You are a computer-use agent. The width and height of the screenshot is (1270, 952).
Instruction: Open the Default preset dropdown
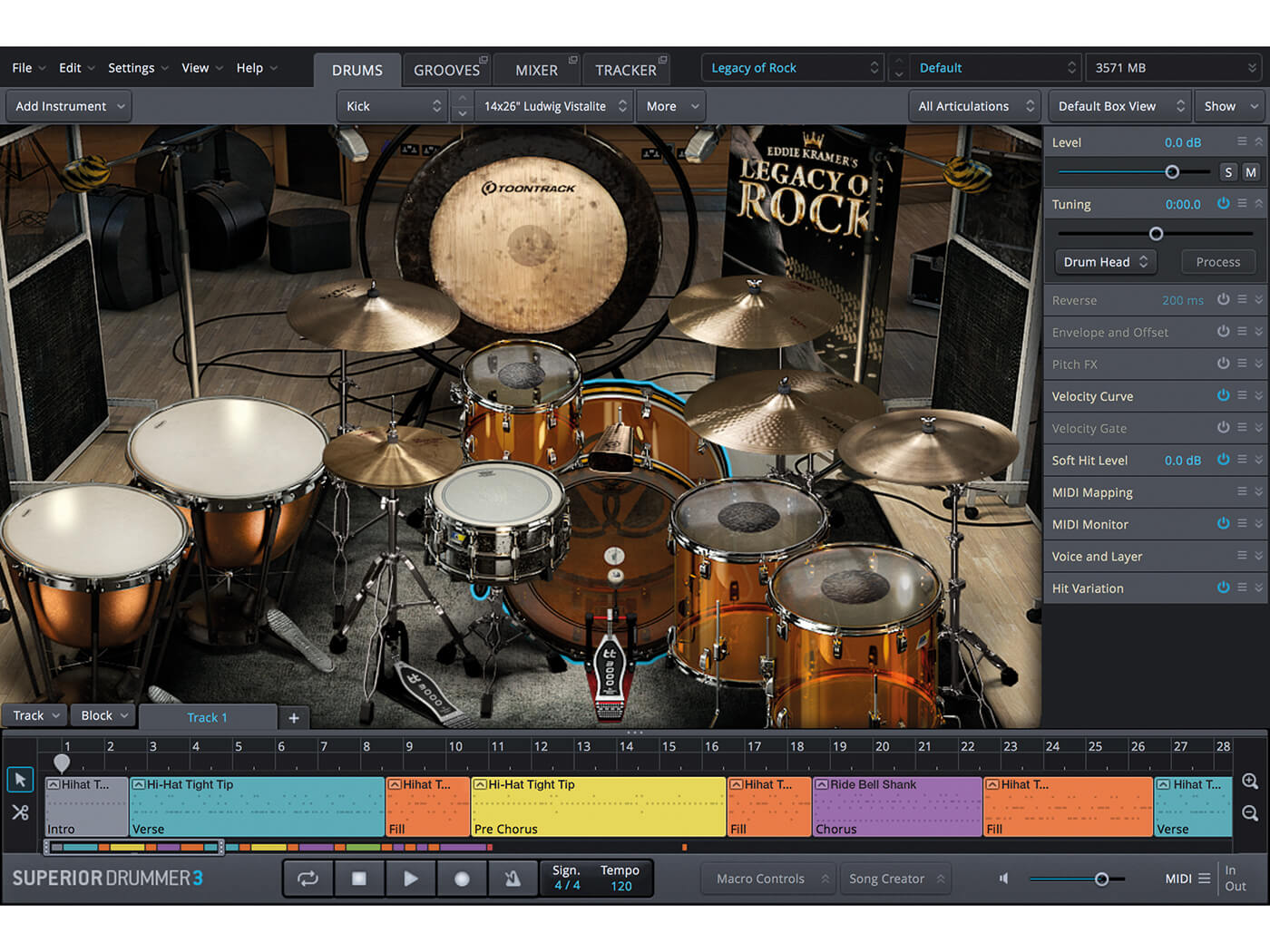995,68
